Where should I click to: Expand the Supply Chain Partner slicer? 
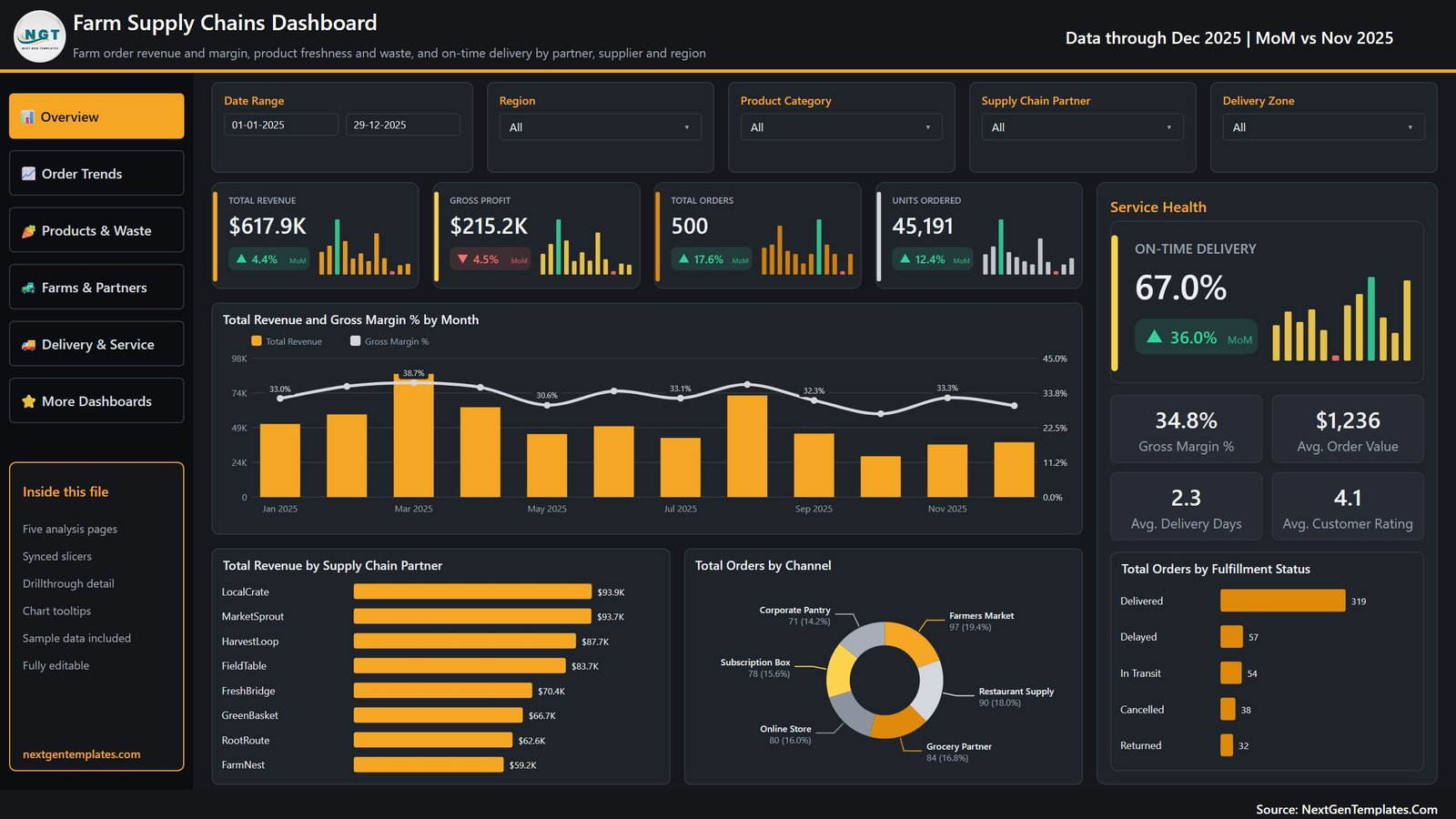tap(1082, 127)
